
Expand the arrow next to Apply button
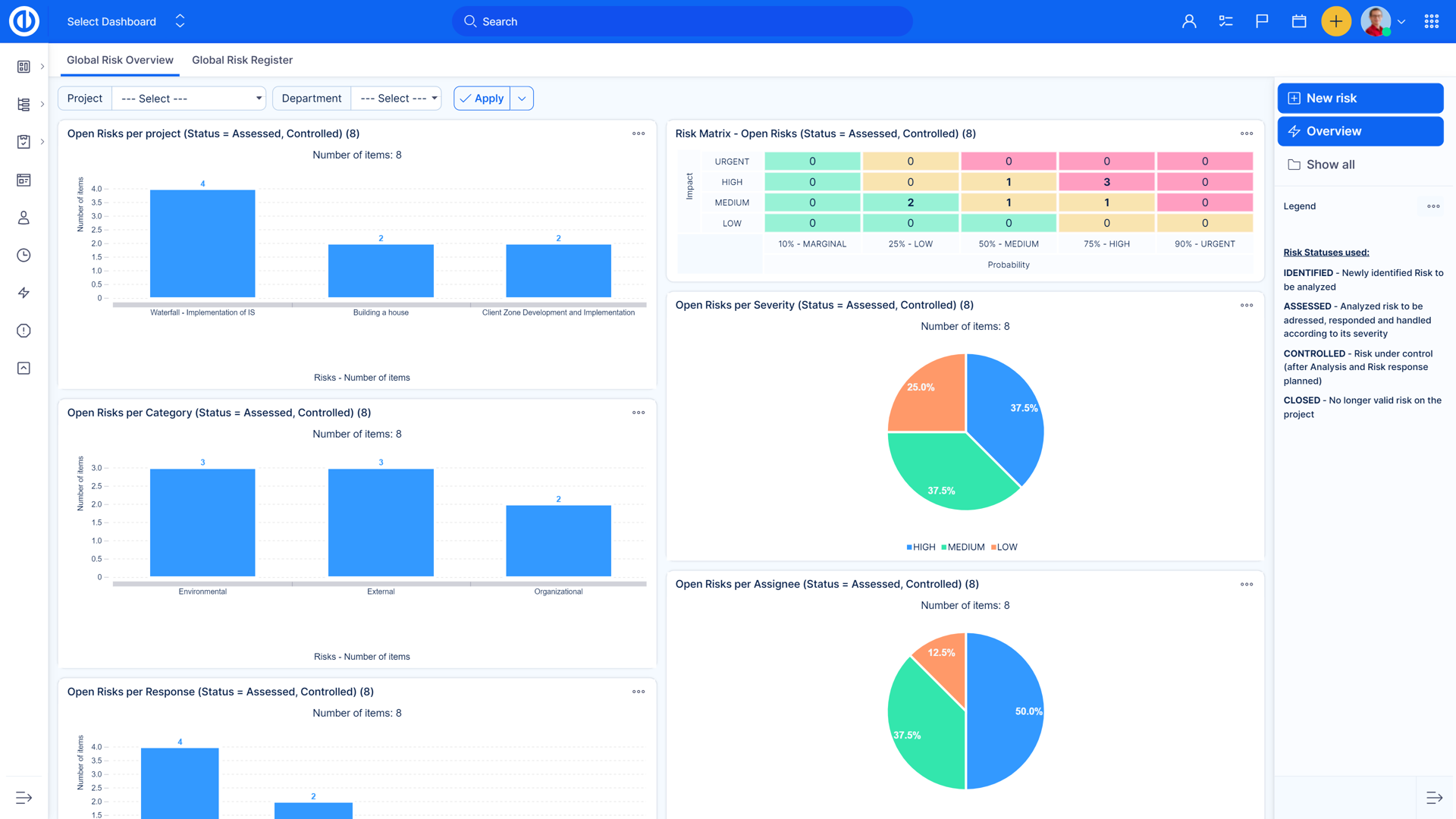click(x=521, y=98)
